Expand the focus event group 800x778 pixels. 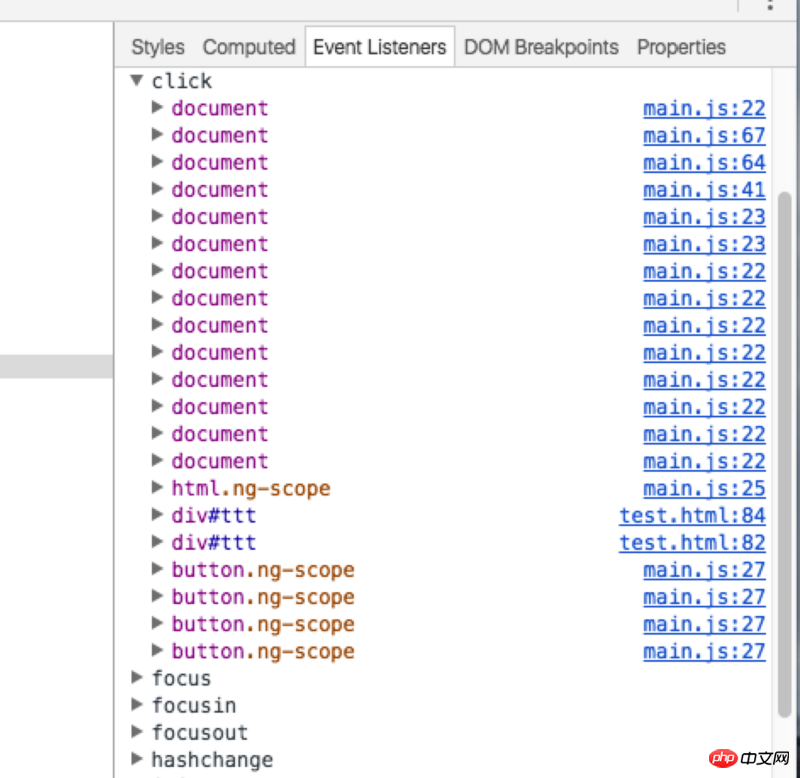(x=137, y=678)
